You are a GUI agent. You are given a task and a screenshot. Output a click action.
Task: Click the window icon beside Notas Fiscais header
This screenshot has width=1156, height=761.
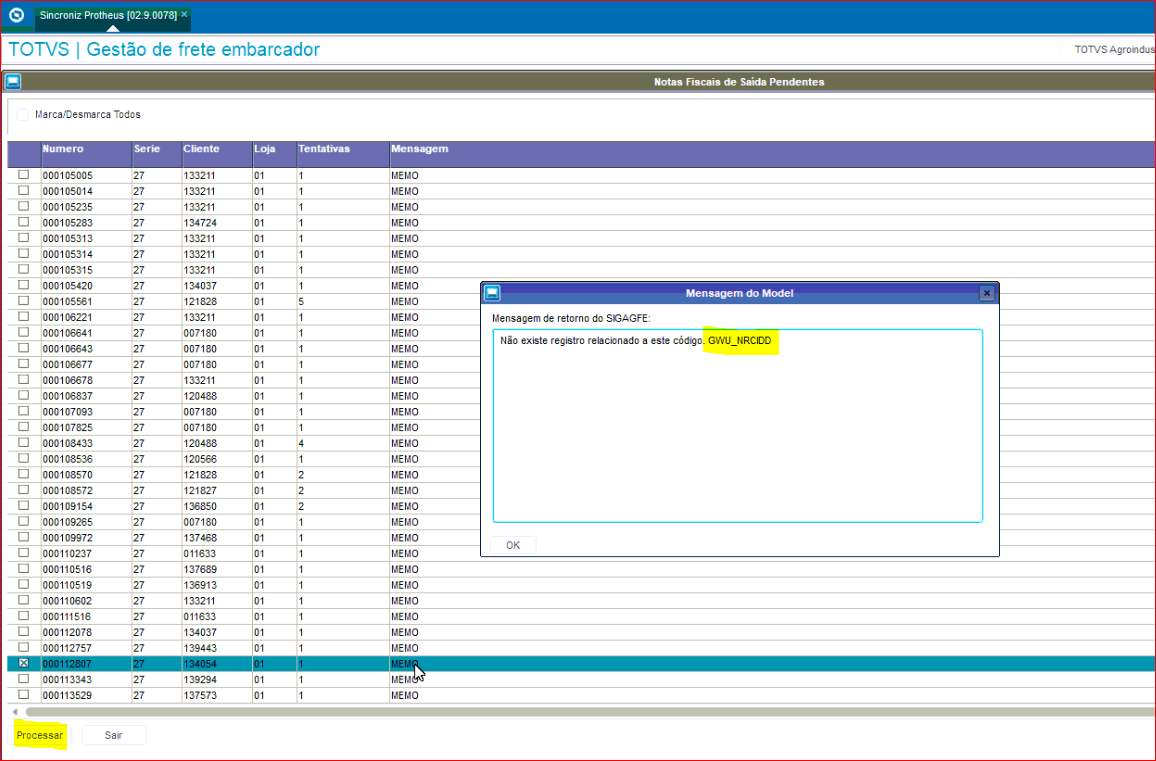point(13,82)
